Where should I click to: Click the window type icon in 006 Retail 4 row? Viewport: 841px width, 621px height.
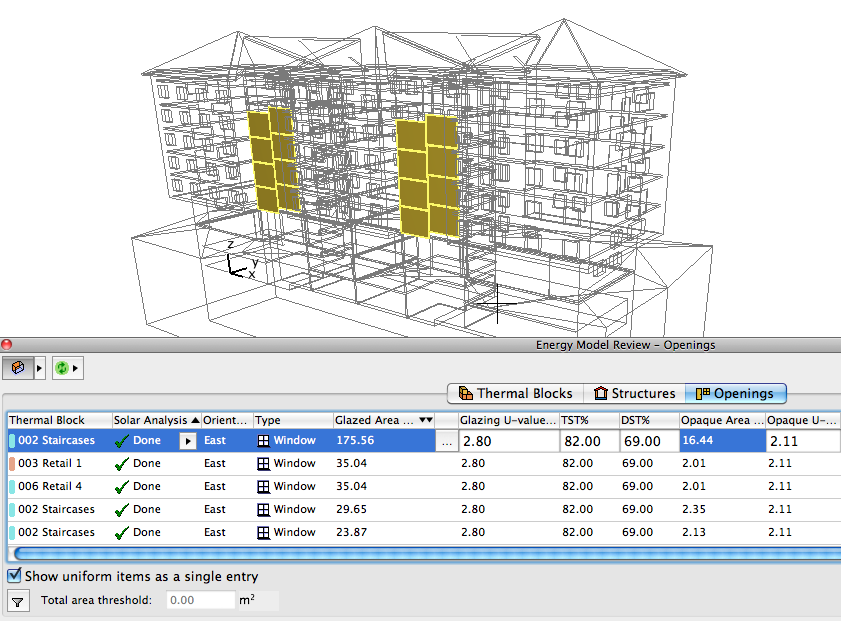tap(263, 486)
